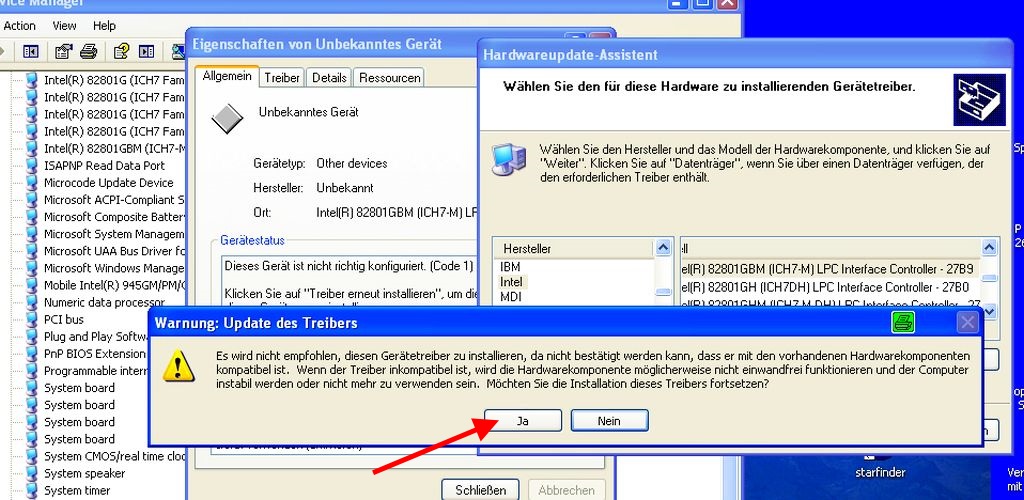This screenshot has width=1024, height=500.
Task: Switch to the Details tab
Action: click(329, 78)
